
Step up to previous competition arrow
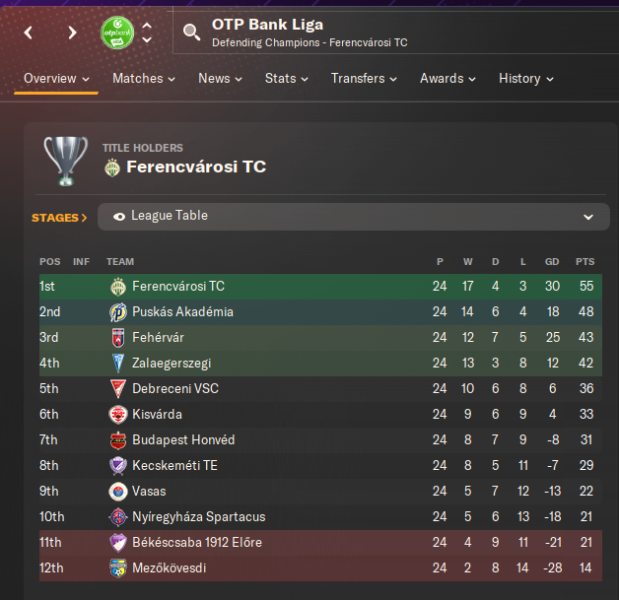coord(147,25)
